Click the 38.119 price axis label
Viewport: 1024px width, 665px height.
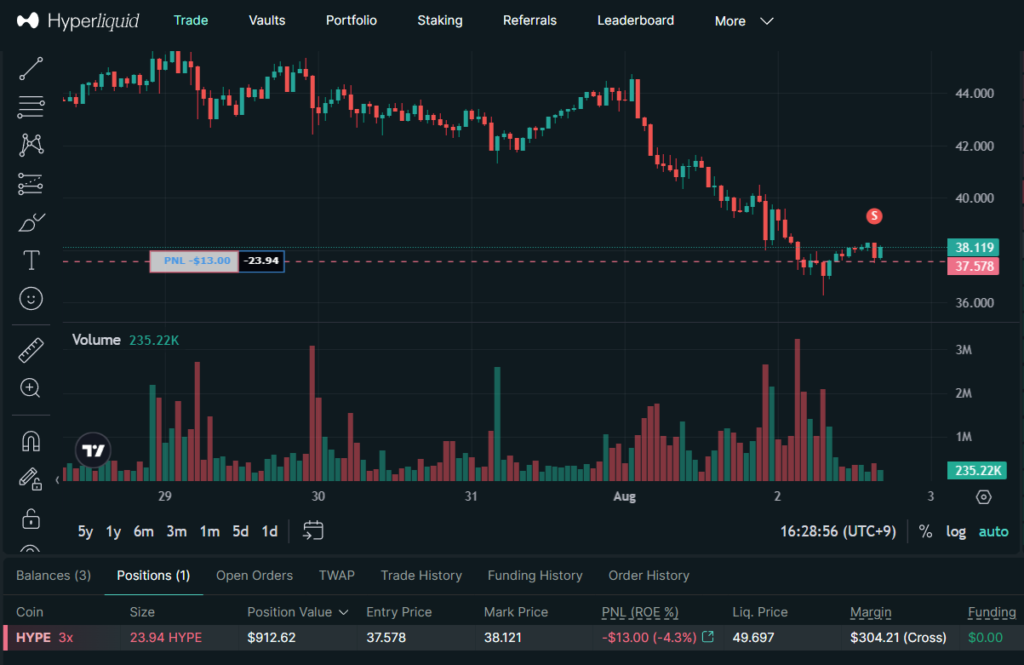(x=973, y=248)
